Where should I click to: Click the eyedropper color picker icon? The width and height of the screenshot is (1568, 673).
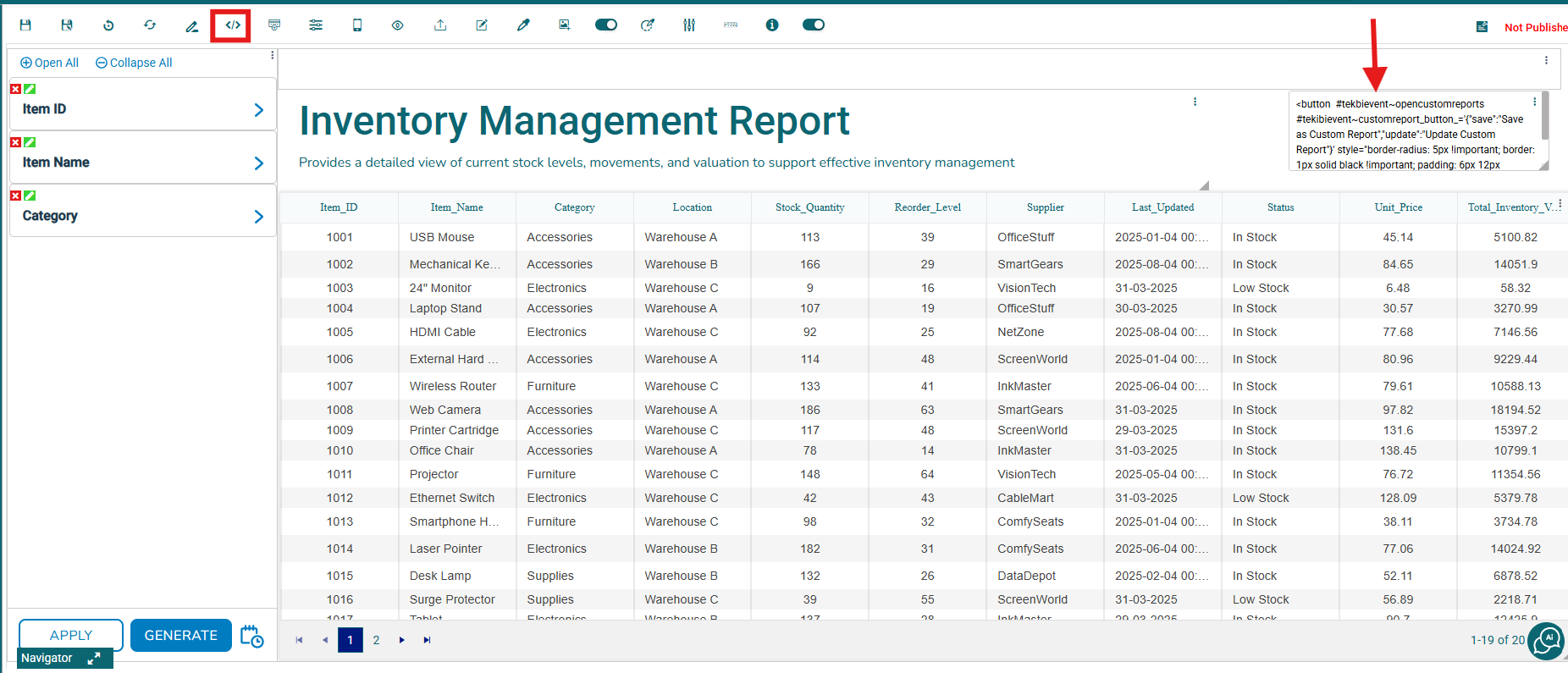523,25
